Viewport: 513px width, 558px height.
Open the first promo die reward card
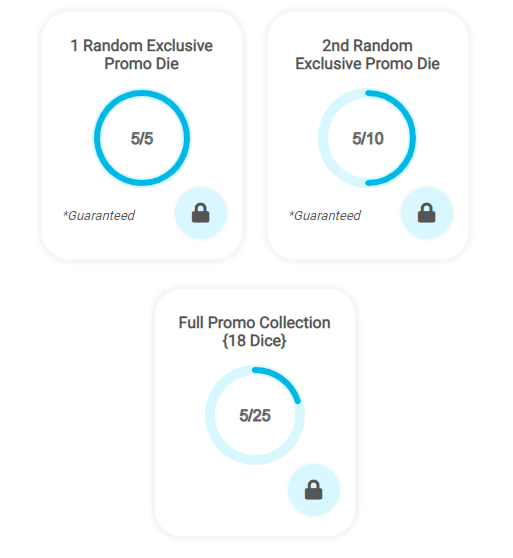(x=142, y=135)
